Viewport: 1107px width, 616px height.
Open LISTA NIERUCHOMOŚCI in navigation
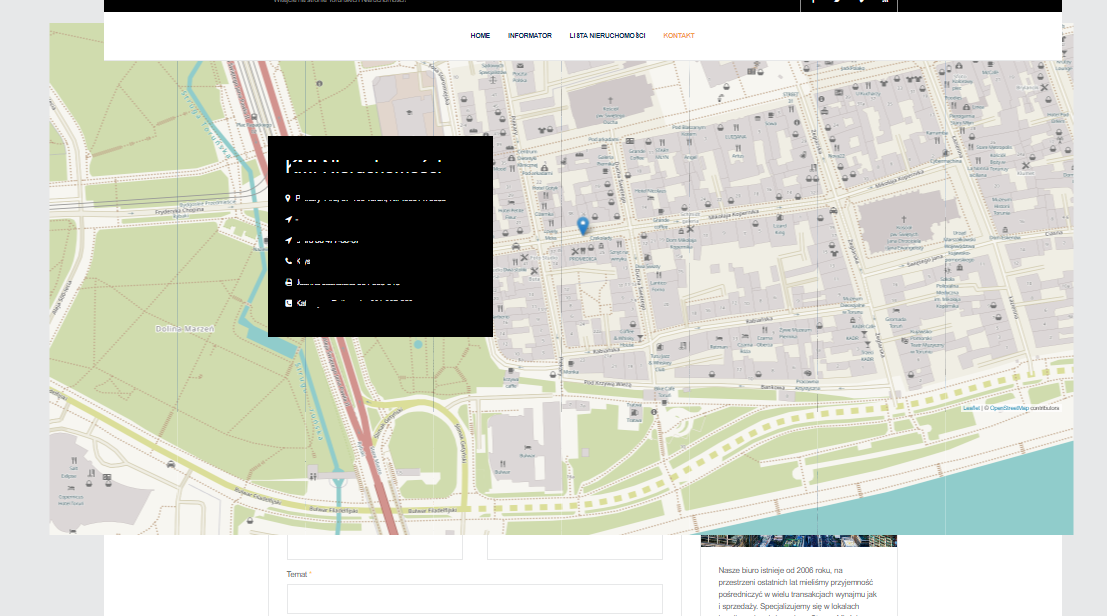(x=607, y=36)
